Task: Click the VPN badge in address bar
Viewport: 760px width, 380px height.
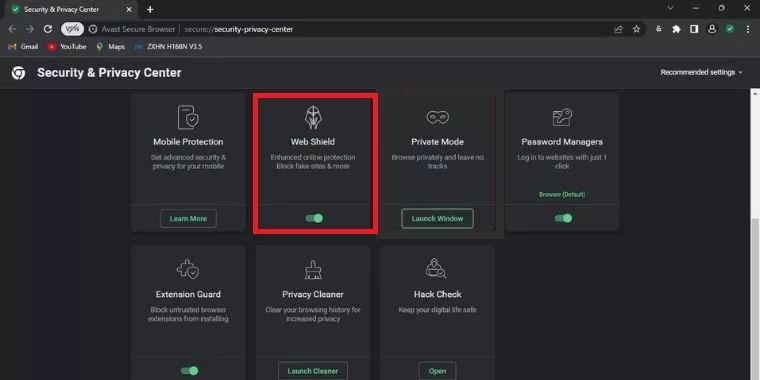Action: point(72,29)
